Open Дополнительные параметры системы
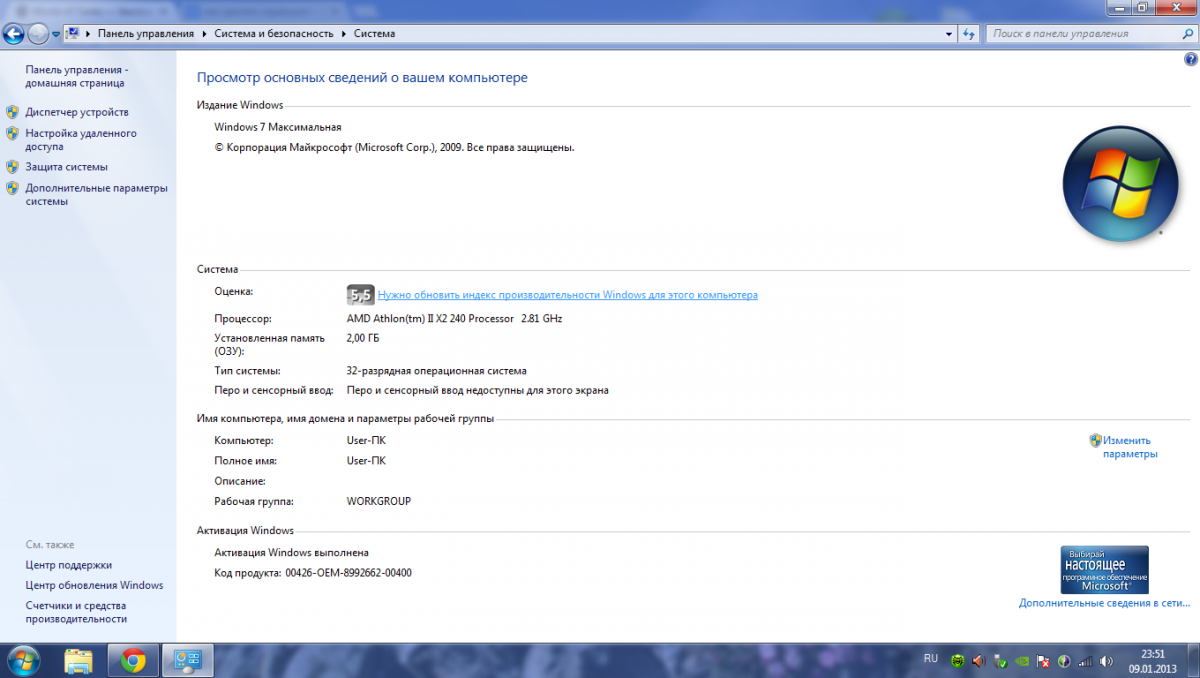The image size is (1200, 678). 97,195
